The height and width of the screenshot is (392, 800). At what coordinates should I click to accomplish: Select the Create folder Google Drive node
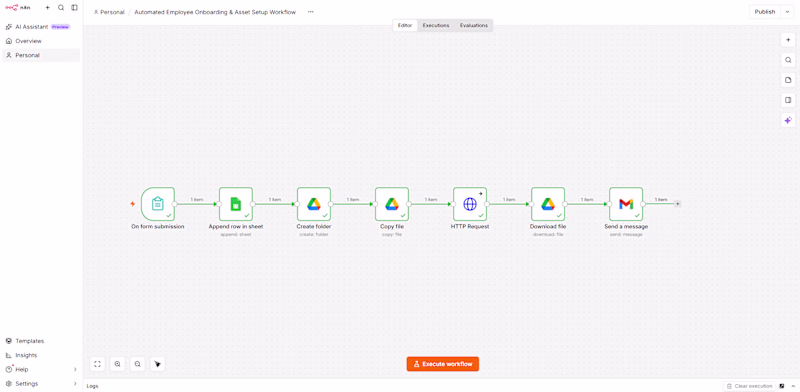click(314, 204)
